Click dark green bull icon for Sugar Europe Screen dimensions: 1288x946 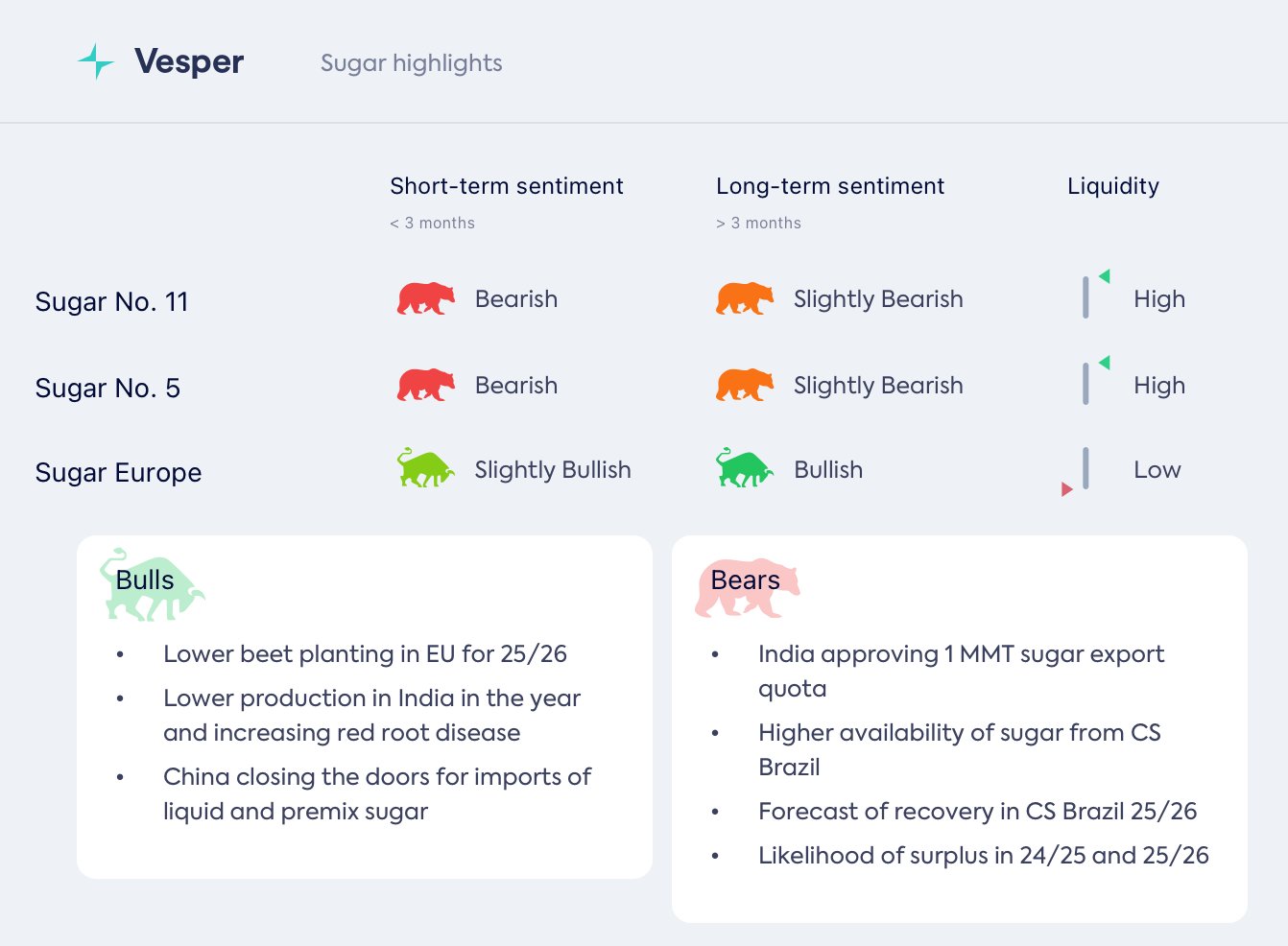point(744,468)
